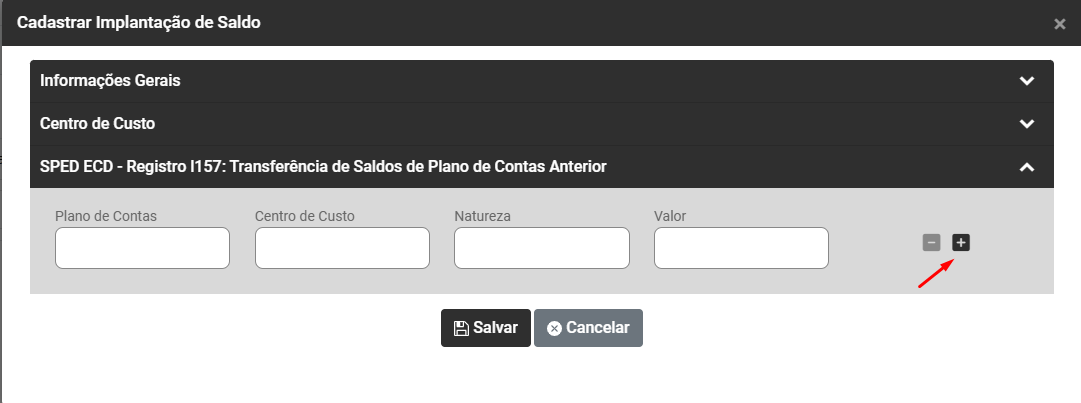Expand Informações Gerais using its chevron arrow

pyautogui.click(x=1026, y=81)
